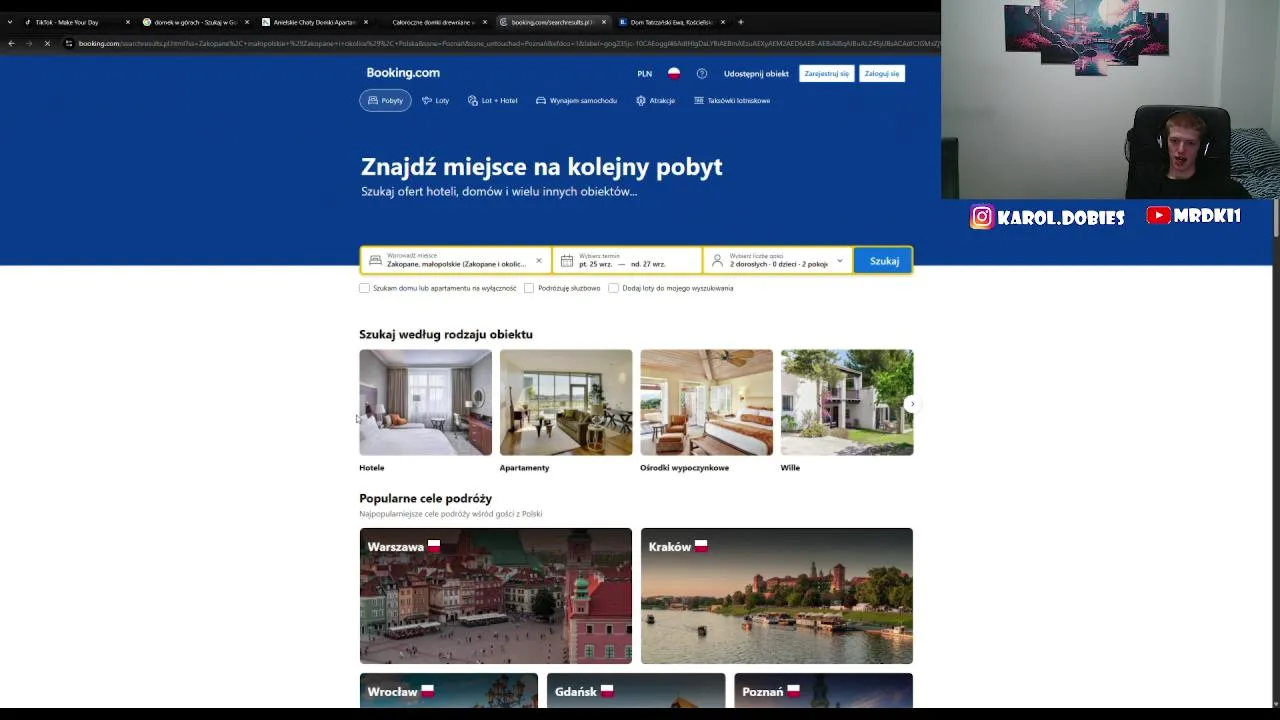This screenshot has height=720, width=1280.
Task: Open the Kraków destination card
Action: 777,596
